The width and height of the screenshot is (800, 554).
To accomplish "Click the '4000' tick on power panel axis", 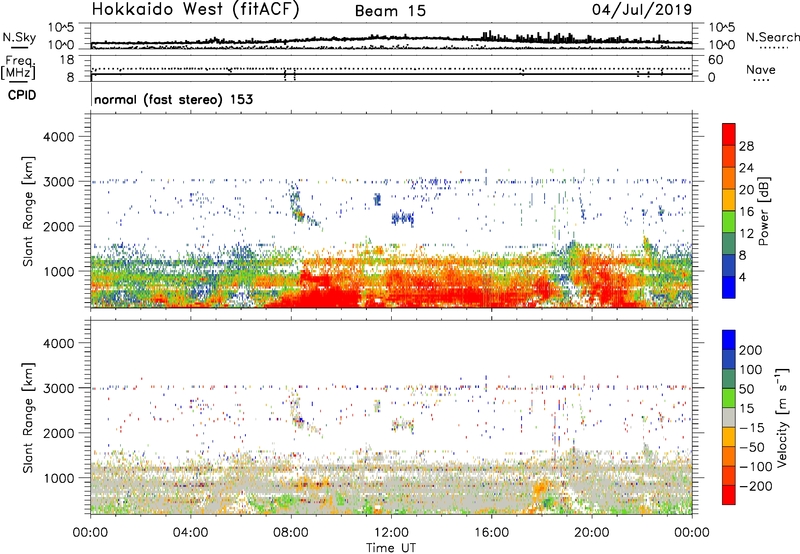I will (58, 137).
